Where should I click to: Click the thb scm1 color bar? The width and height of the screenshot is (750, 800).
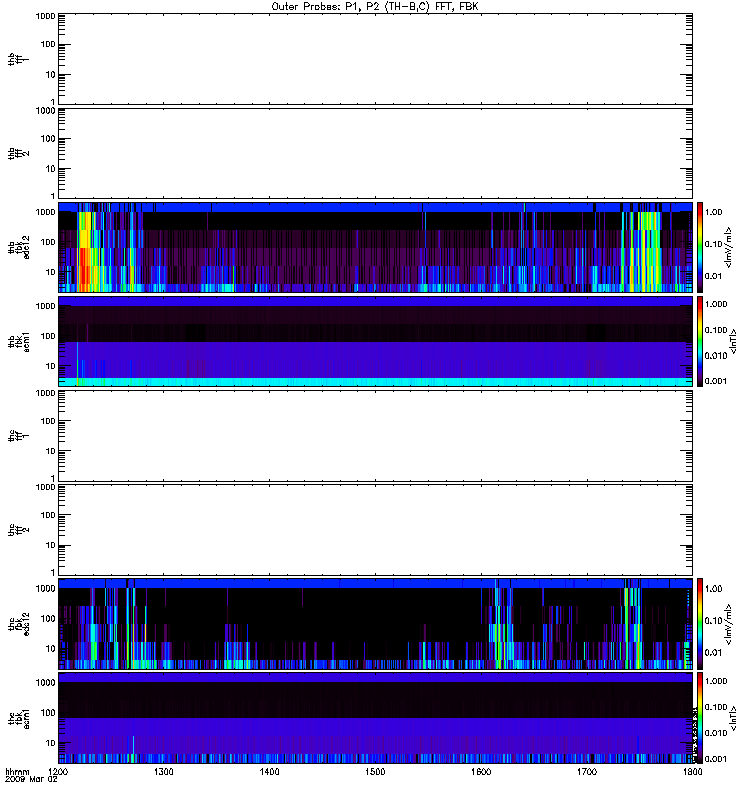pos(700,341)
